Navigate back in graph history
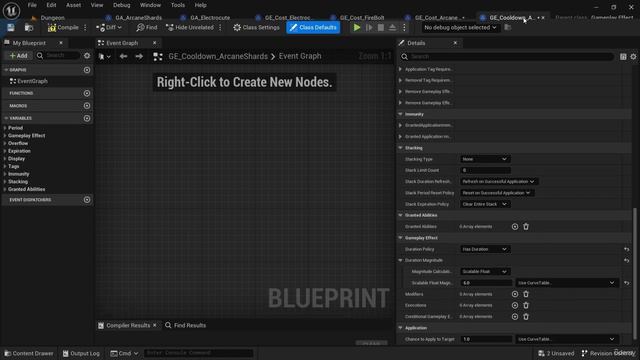The image size is (640, 360). 123,56
